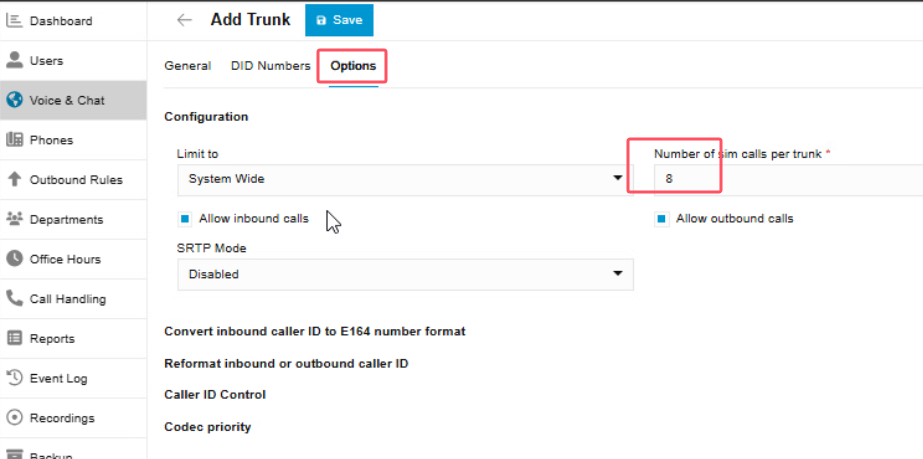Switch to the General tab

coord(187,66)
